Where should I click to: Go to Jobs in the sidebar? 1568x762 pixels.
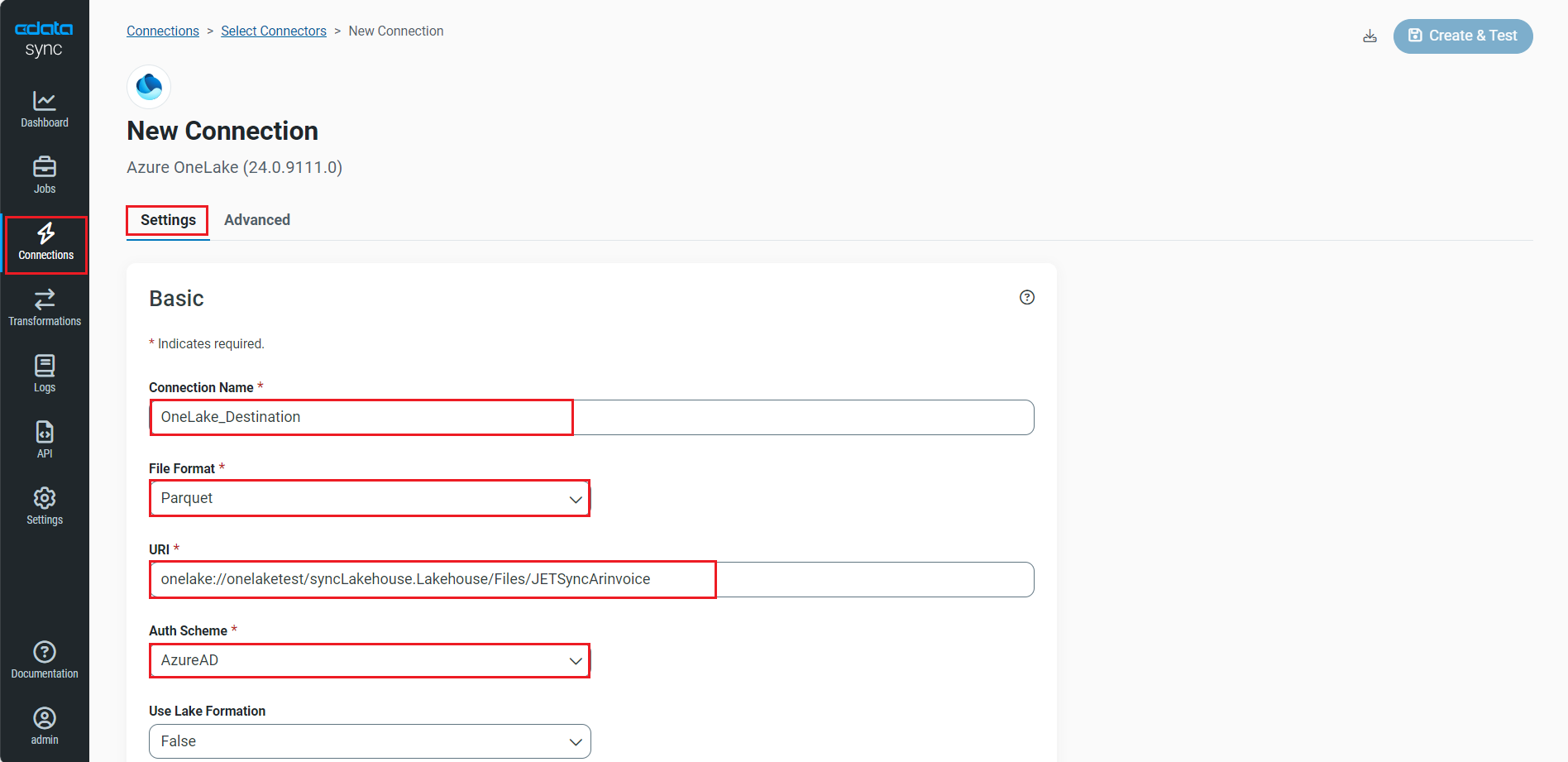click(45, 176)
